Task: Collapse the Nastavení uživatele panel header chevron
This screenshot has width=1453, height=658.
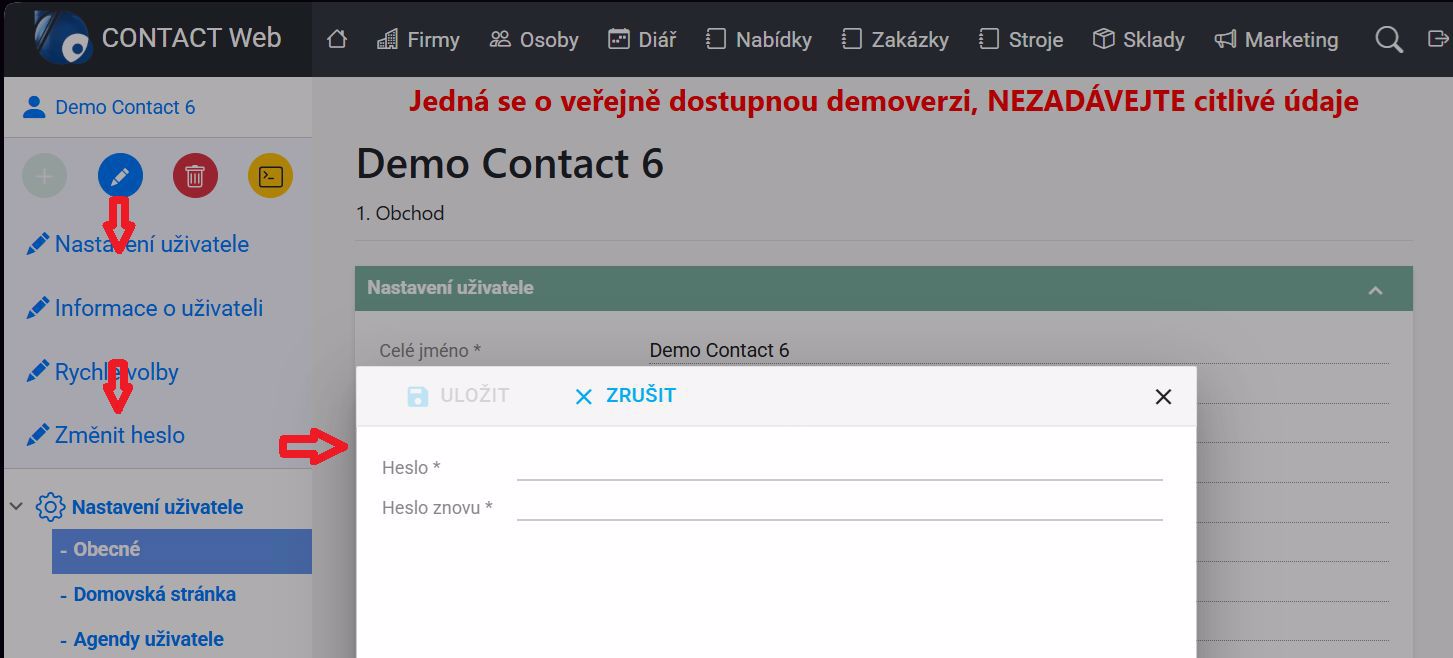Action: tap(1375, 290)
